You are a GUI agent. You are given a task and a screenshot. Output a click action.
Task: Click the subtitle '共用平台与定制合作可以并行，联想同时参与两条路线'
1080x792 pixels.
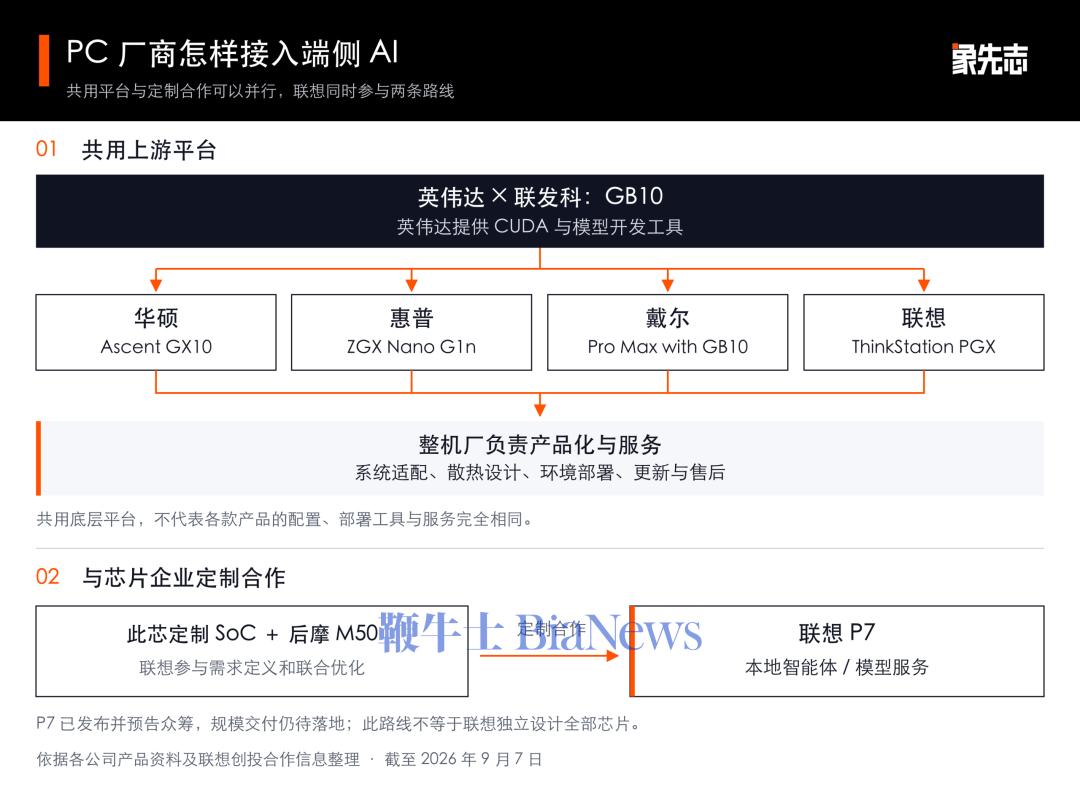click(260, 91)
